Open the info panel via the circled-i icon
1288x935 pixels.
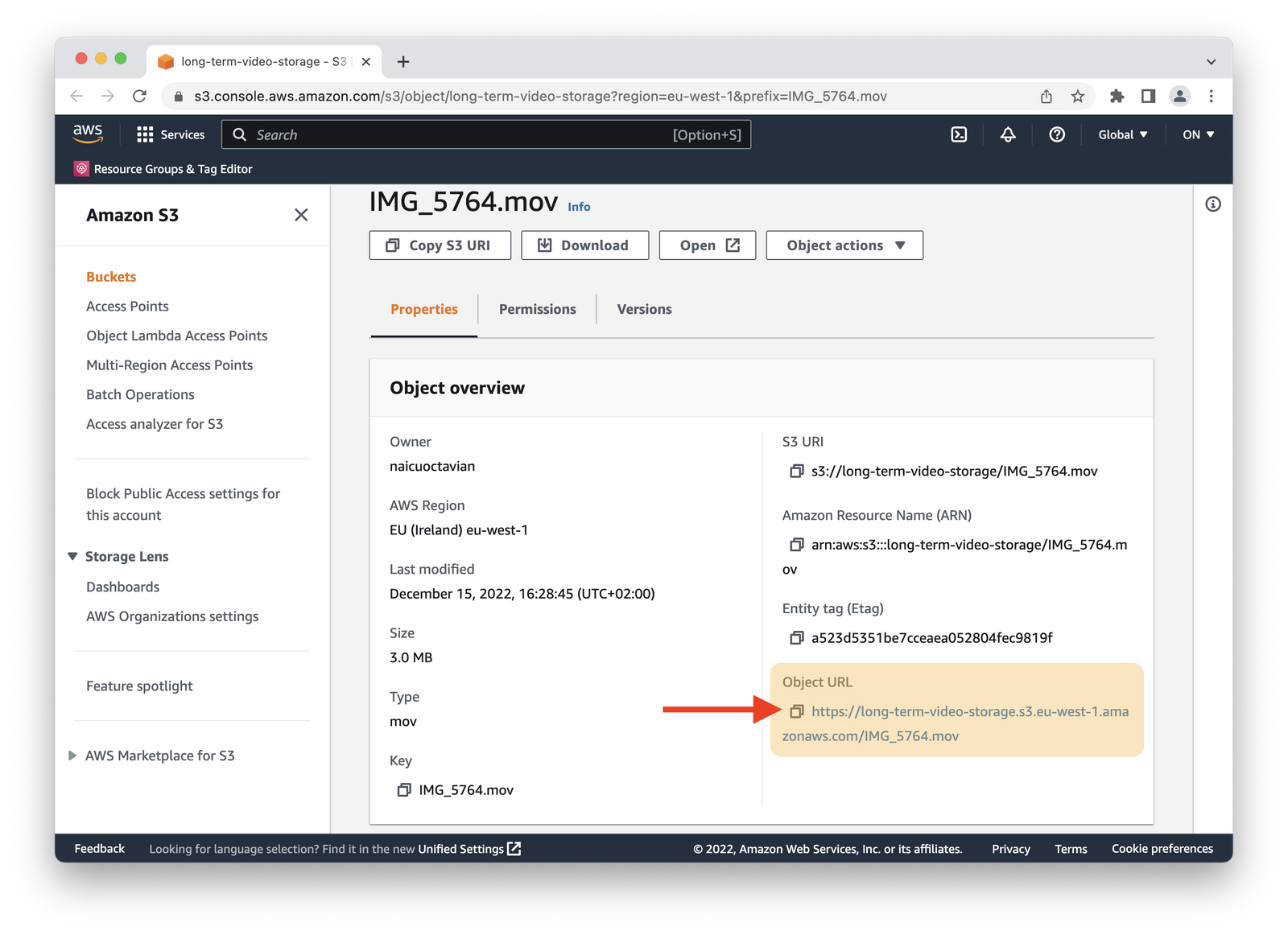pos(1212,204)
